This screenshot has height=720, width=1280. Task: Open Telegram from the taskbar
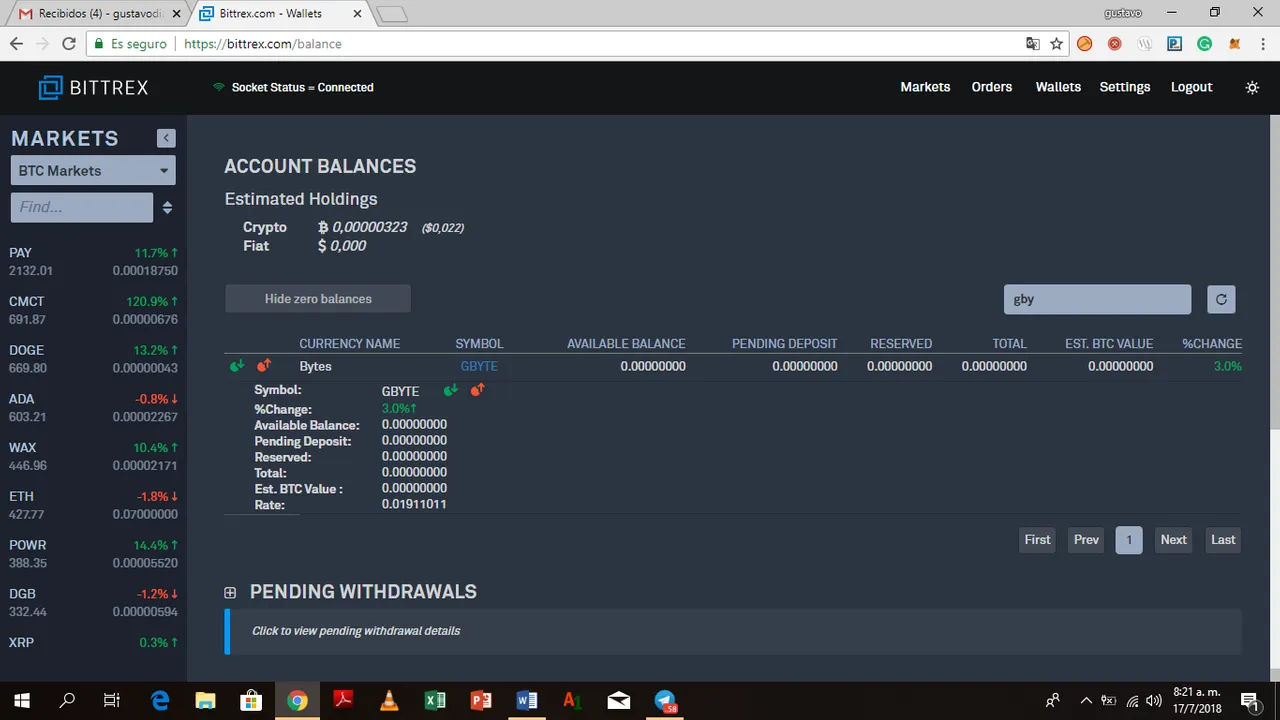665,700
